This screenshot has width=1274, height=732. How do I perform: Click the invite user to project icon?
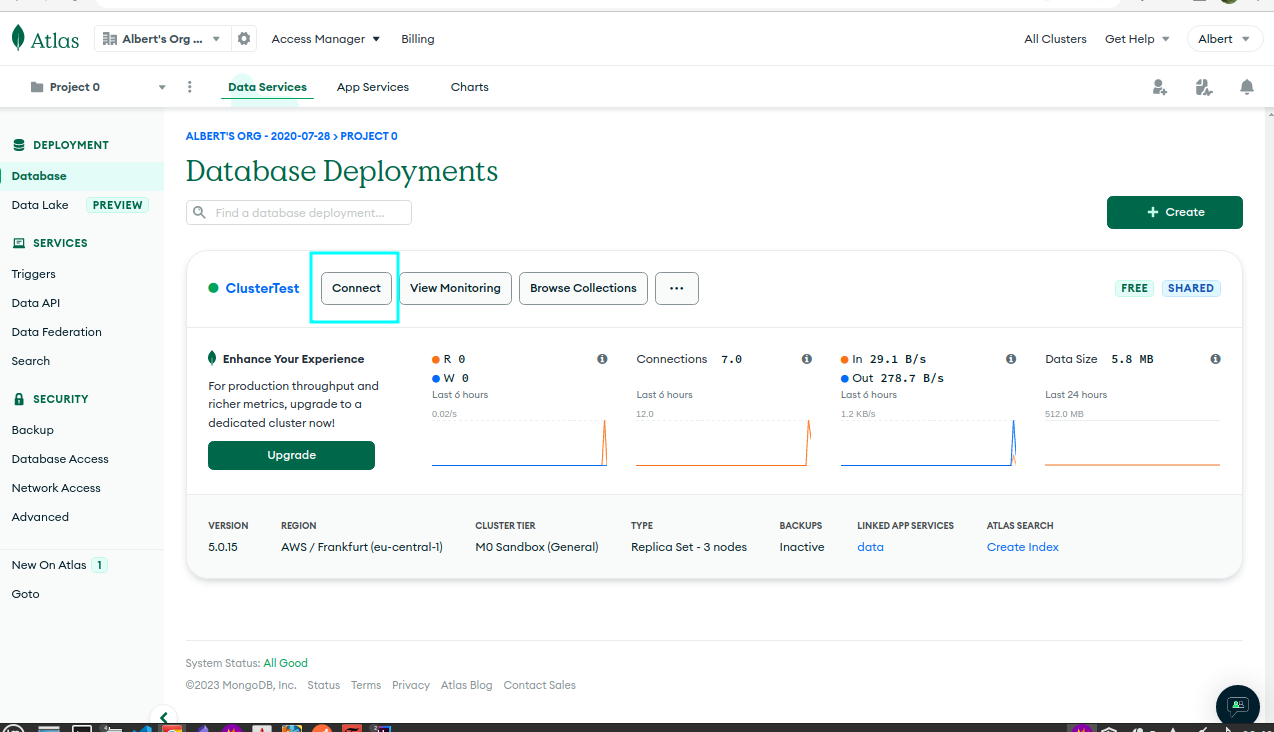point(1159,87)
